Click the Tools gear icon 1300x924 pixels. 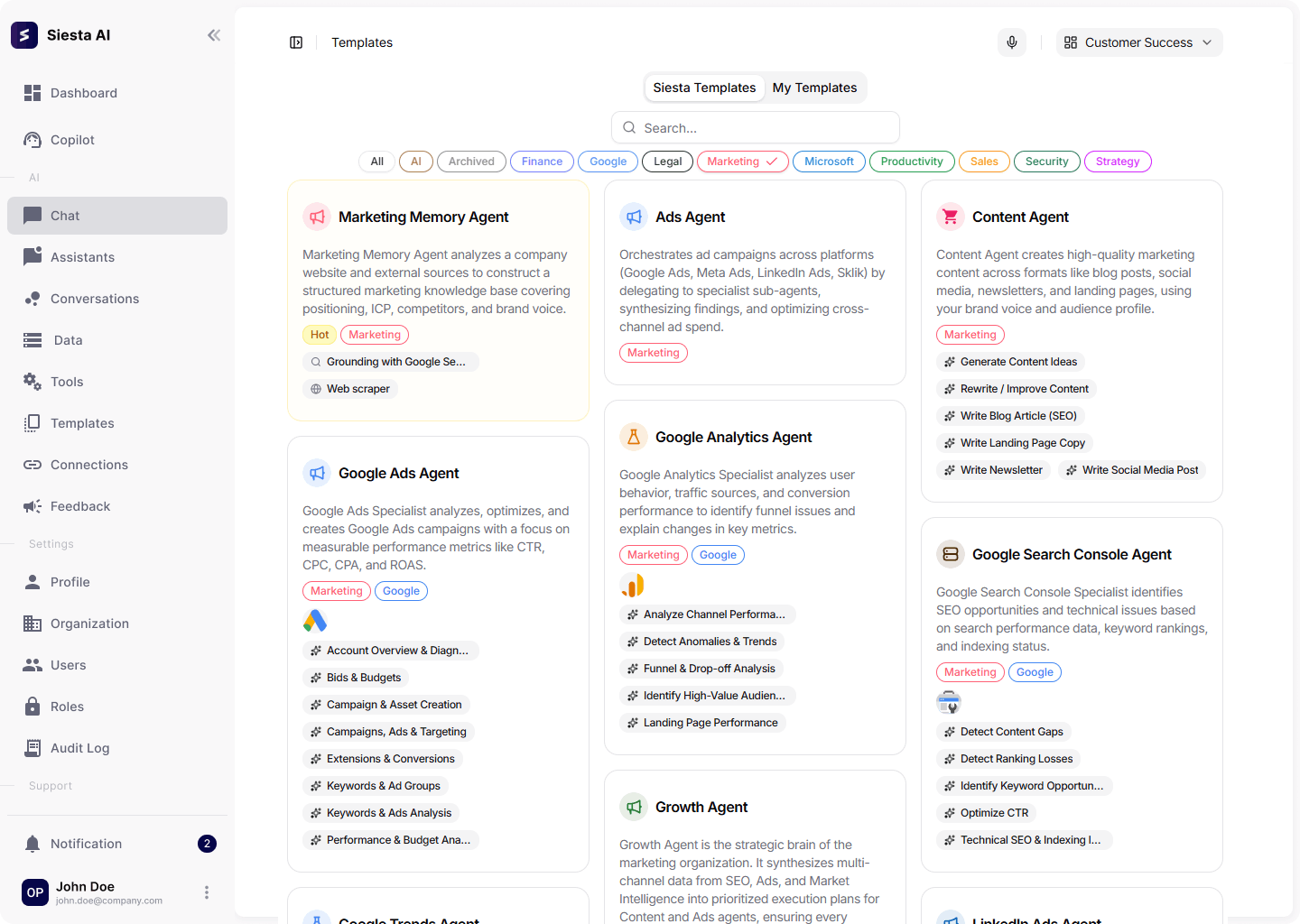(x=32, y=382)
